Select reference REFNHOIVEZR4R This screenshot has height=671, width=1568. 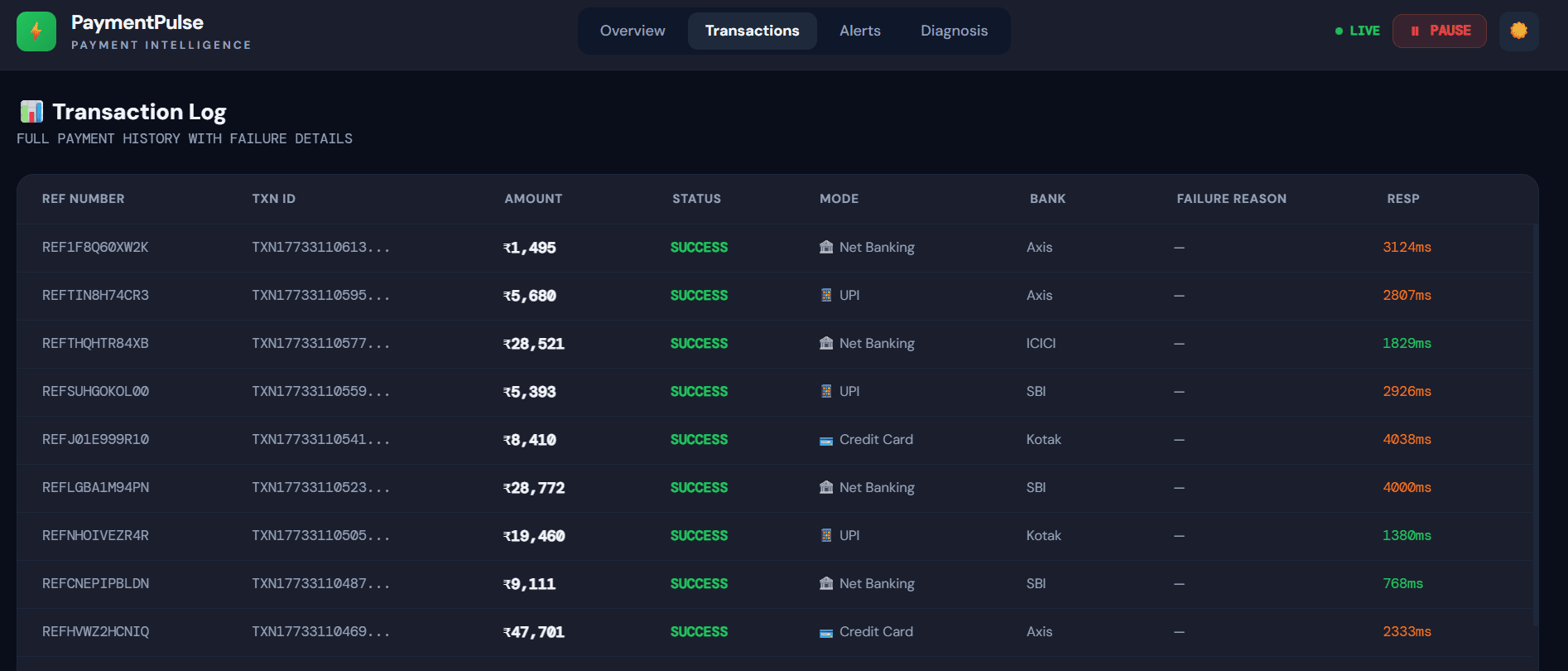95,535
